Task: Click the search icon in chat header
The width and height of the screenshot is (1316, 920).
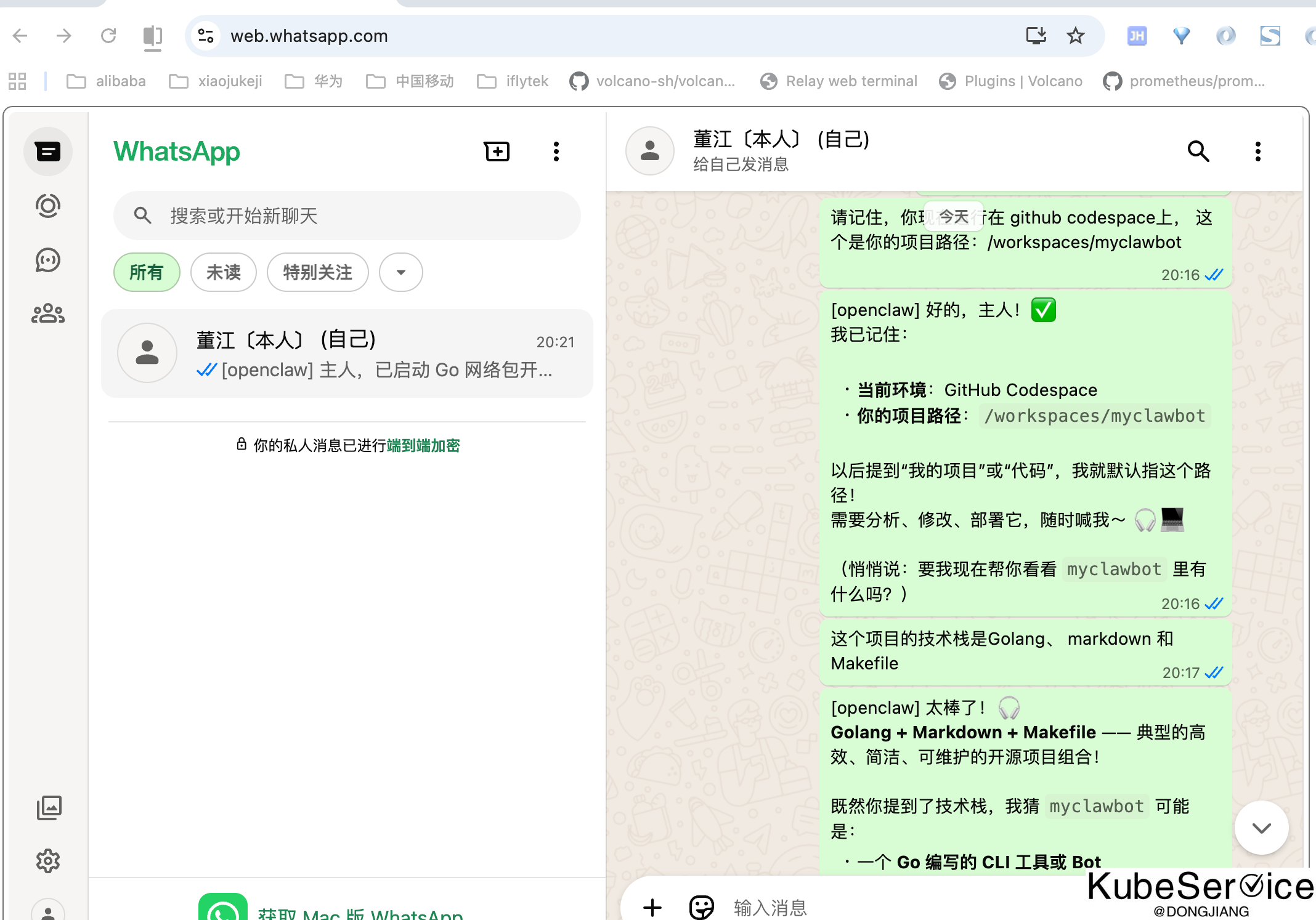Action: (x=1198, y=151)
